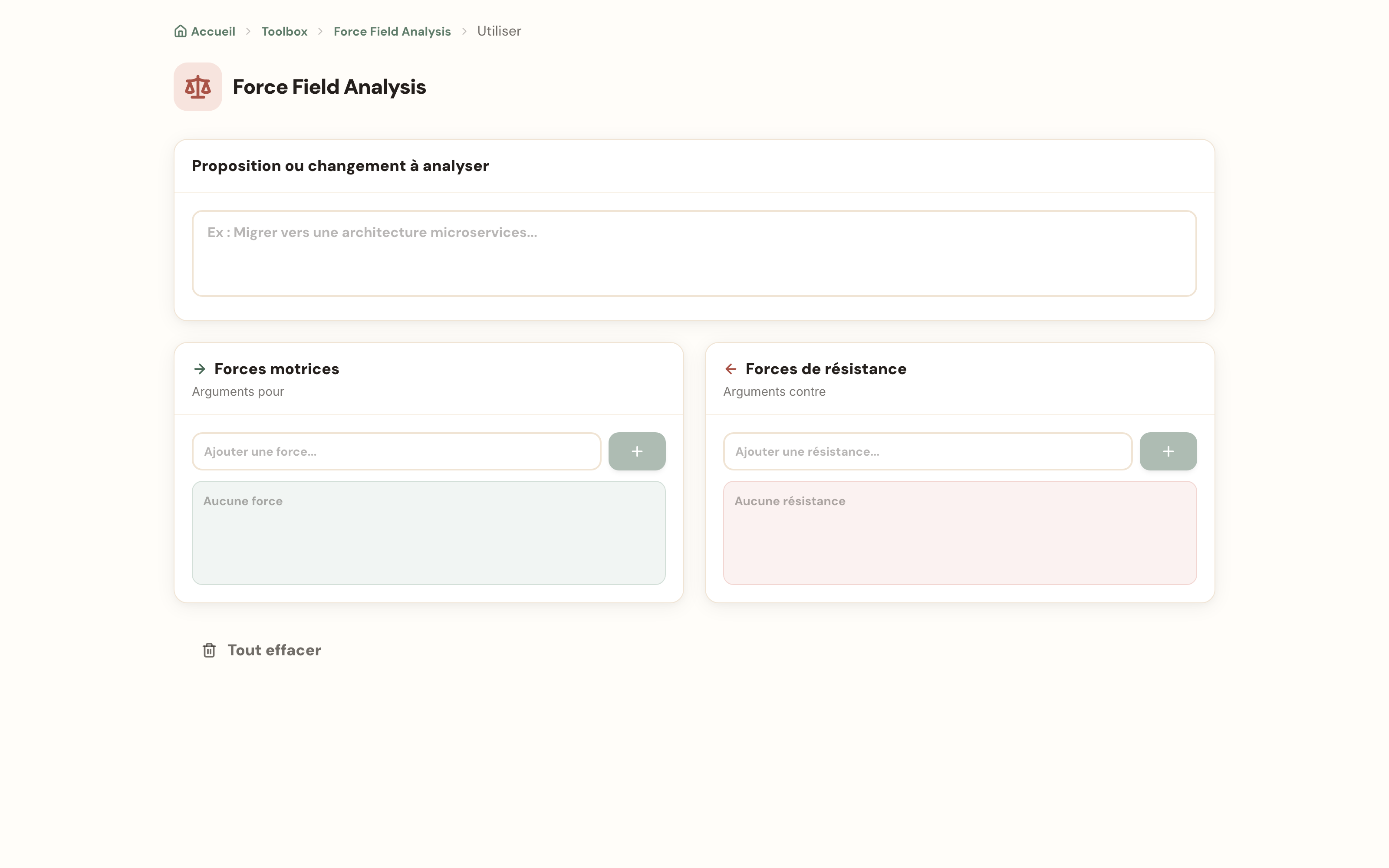The height and width of the screenshot is (868, 1389).
Task: Focus the proposition text area
Action: [x=694, y=253]
